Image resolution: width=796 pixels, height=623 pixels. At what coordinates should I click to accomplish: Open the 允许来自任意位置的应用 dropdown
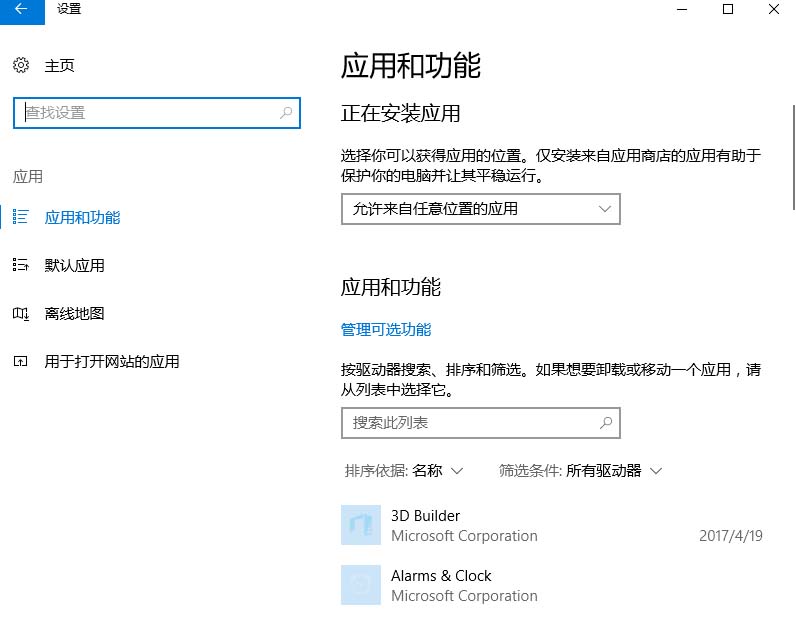click(480, 209)
